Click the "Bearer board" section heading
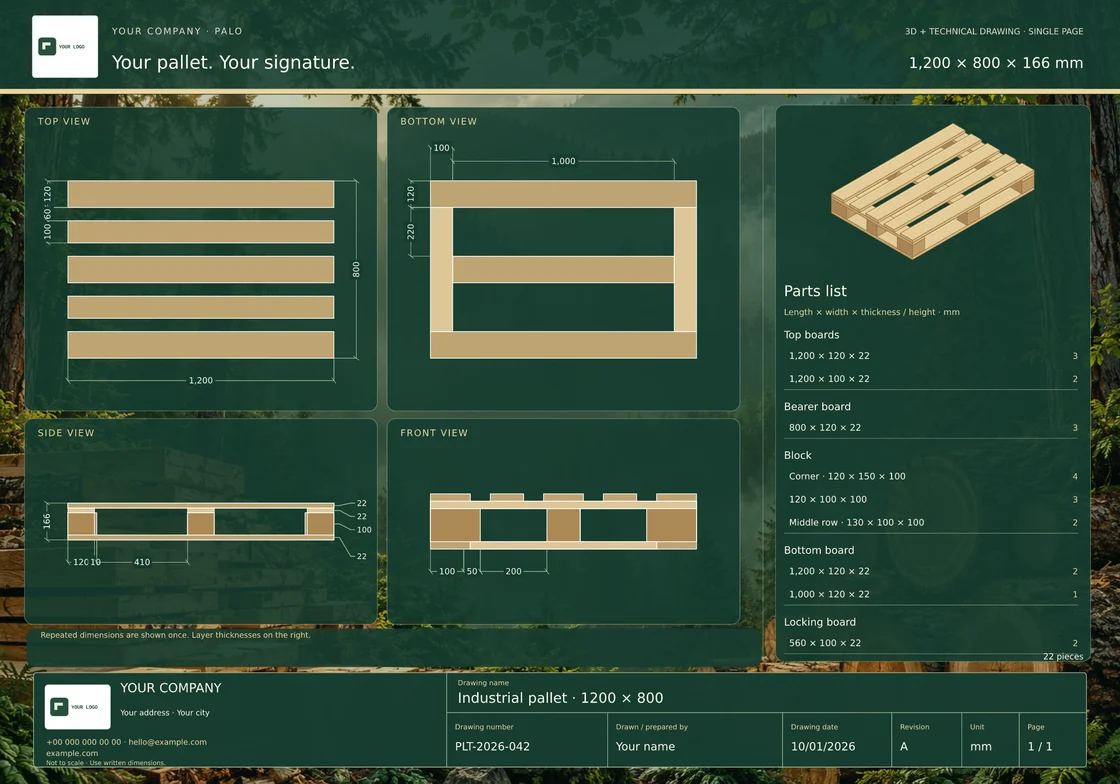The height and width of the screenshot is (784, 1120). (817, 407)
